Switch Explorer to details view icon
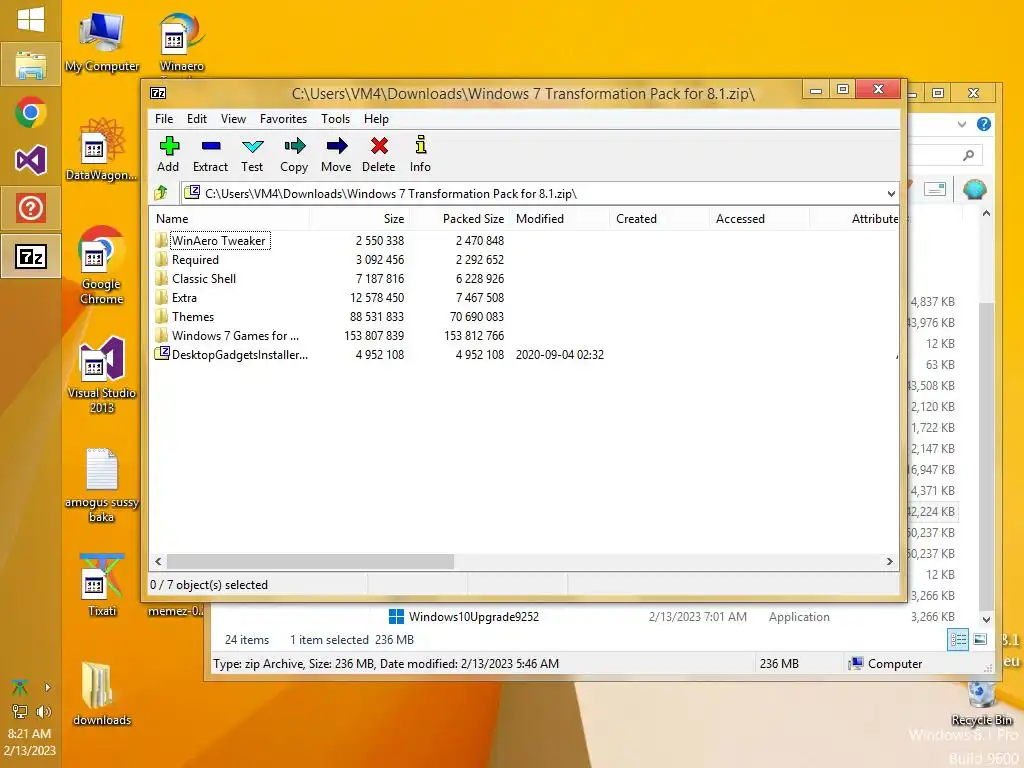This screenshot has height=768, width=1024. click(x=958, y=639)
